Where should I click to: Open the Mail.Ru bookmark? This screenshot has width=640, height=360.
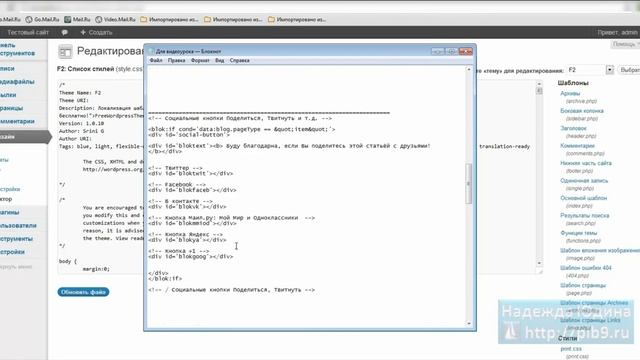pos(78,19)
